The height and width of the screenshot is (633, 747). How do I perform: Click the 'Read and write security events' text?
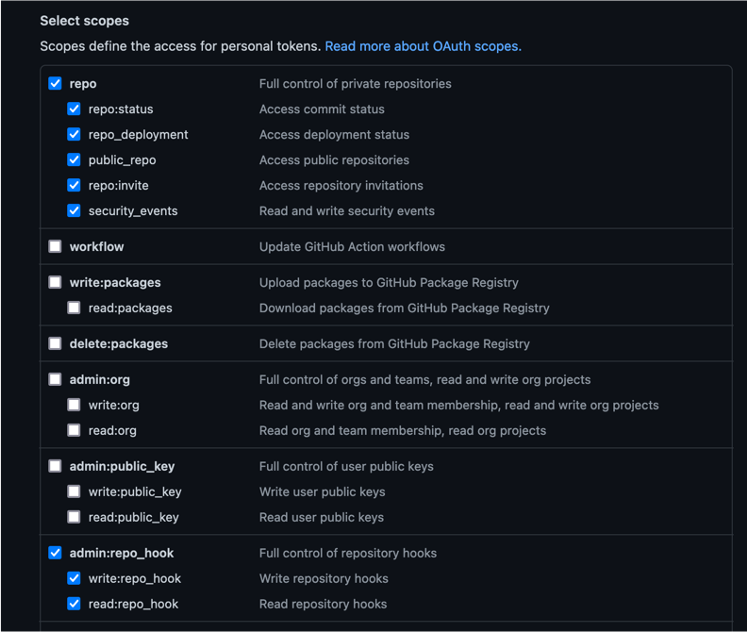coord(347,211)
